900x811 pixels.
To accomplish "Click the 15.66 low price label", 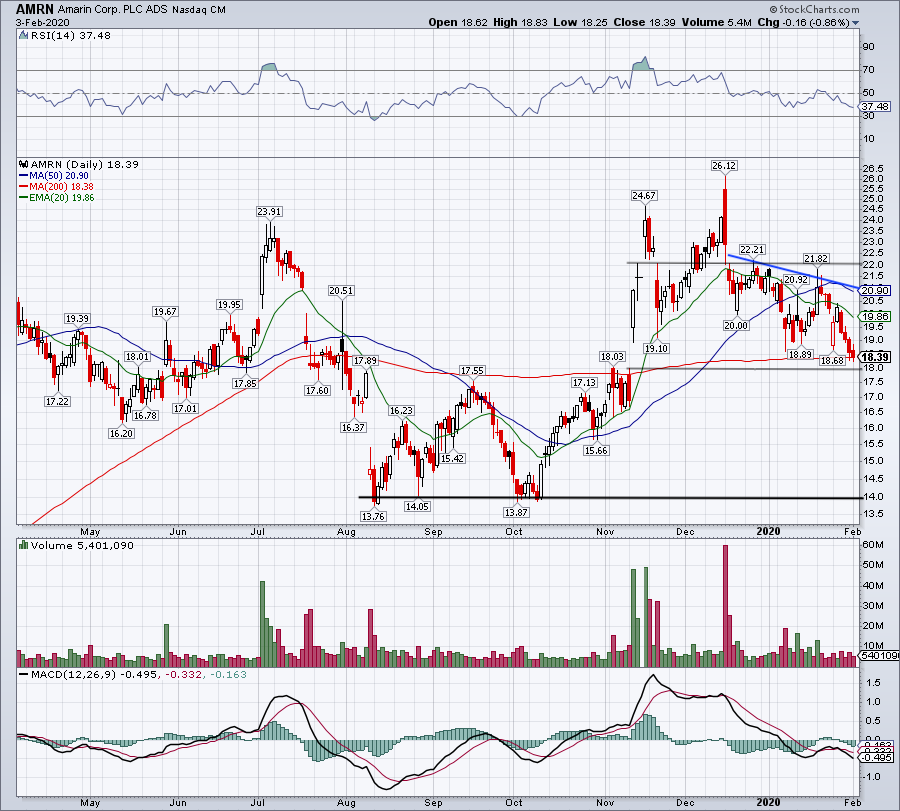I will point(596,451).
